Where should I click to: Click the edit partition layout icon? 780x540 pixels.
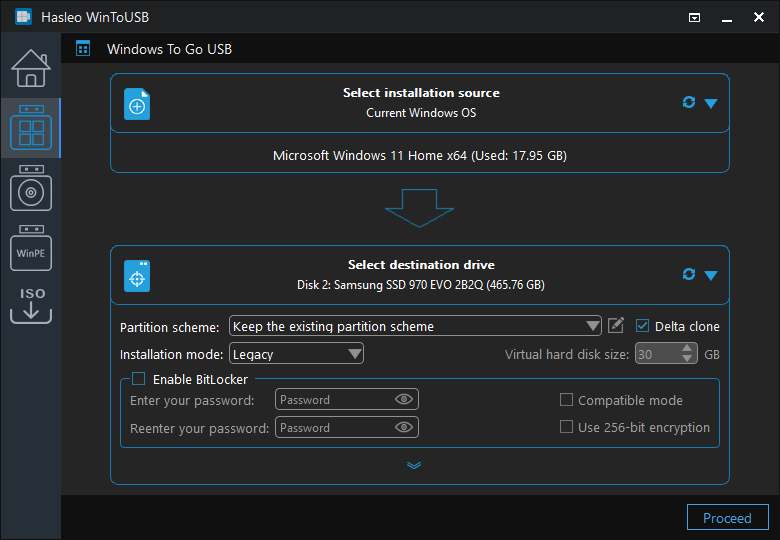click(x=616, y=326)
